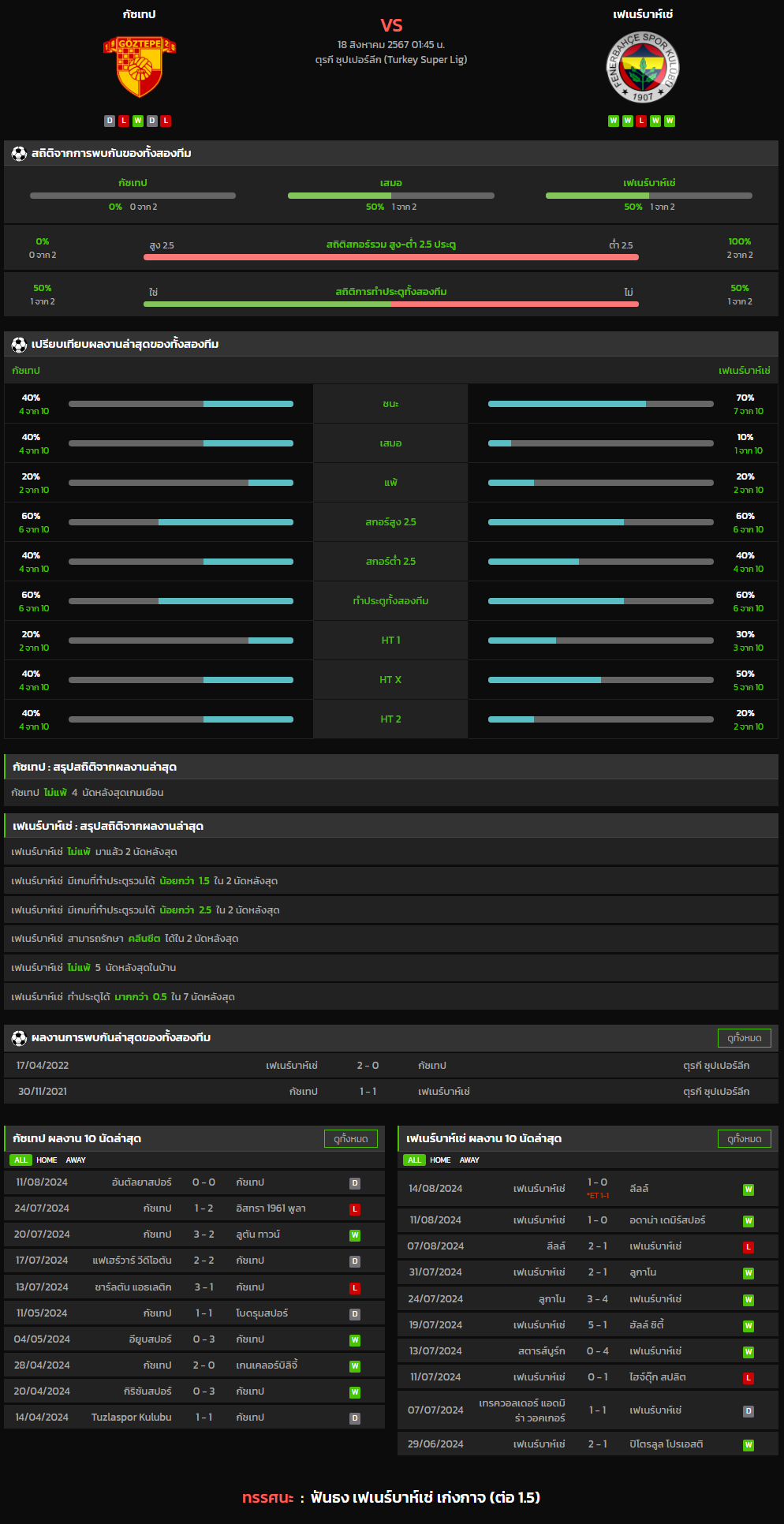Viewport: 784px width, 1524px height.
Task: Click the Tuzlaspor Kulubu team name
Action: click(x=131, y=1418)
